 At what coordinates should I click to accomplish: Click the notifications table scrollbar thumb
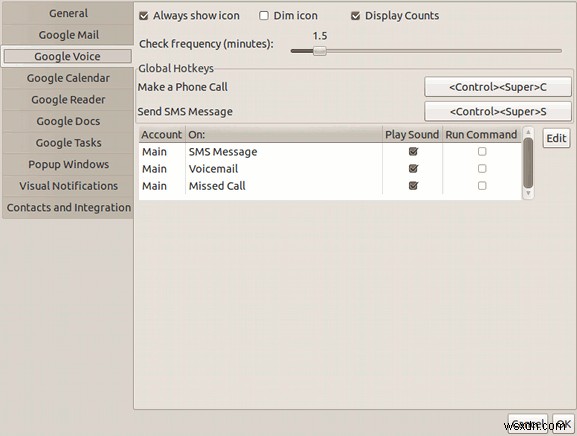(528, 163)
